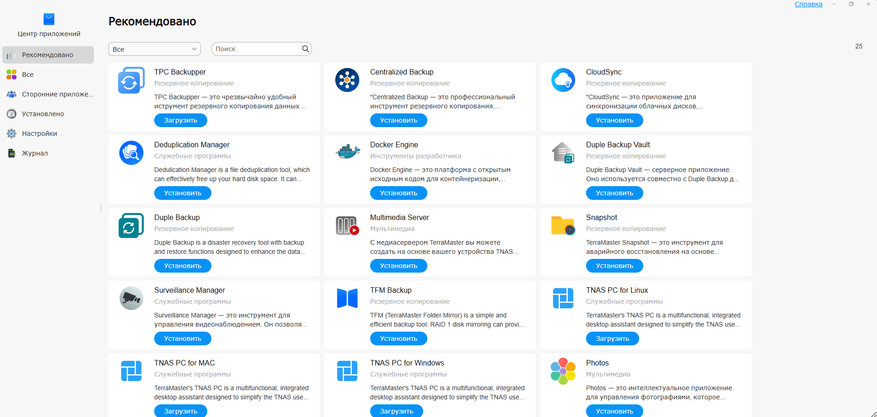This screenshot has height=417, width=877.
Task: Click the TPC Backupper app icon
Action: click(x=131, y=80)
